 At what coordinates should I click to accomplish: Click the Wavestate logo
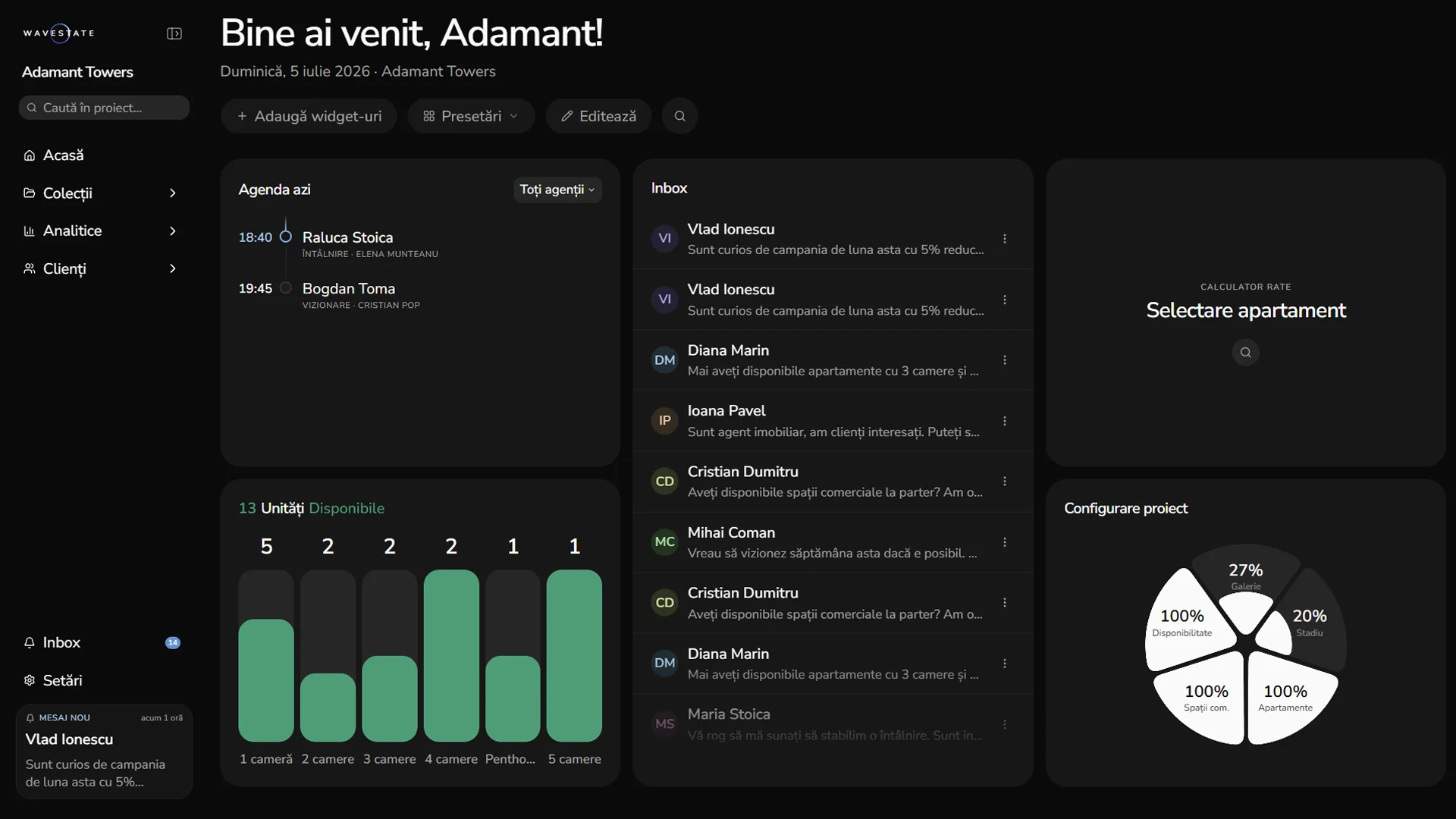59,33
